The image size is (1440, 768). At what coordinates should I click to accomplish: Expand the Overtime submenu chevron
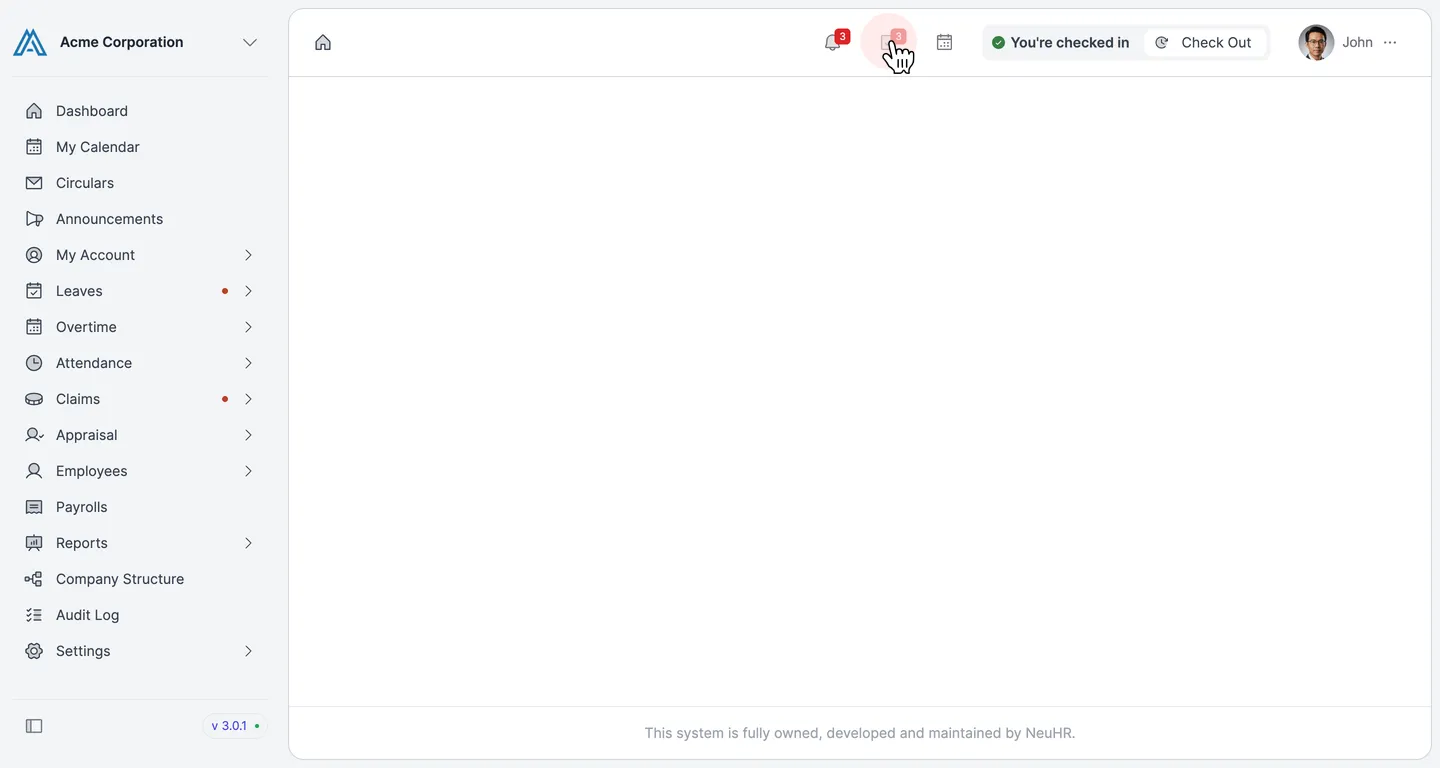pos(248,327)
